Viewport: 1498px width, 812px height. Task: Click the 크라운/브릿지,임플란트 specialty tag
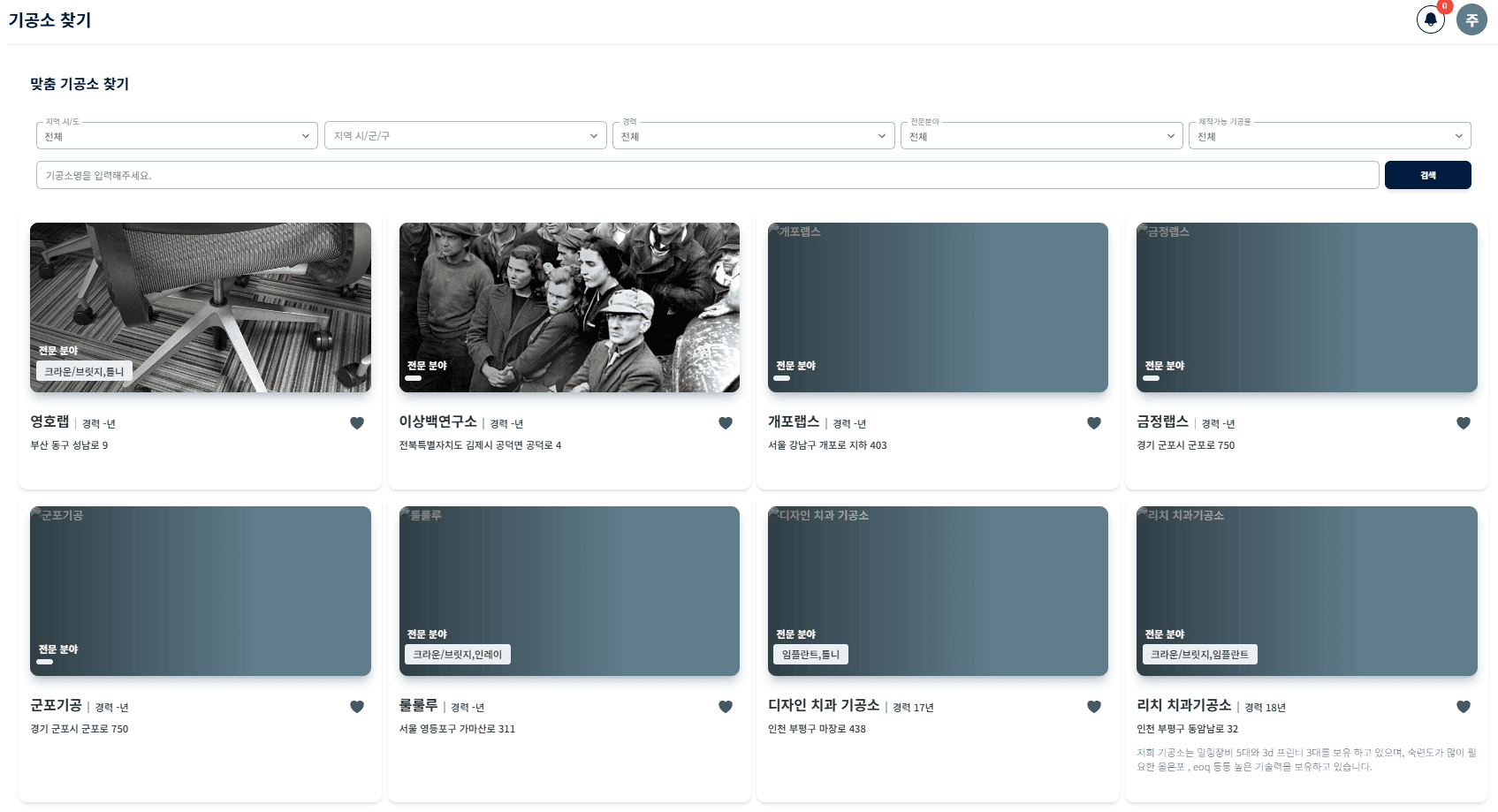point(1199,654)
